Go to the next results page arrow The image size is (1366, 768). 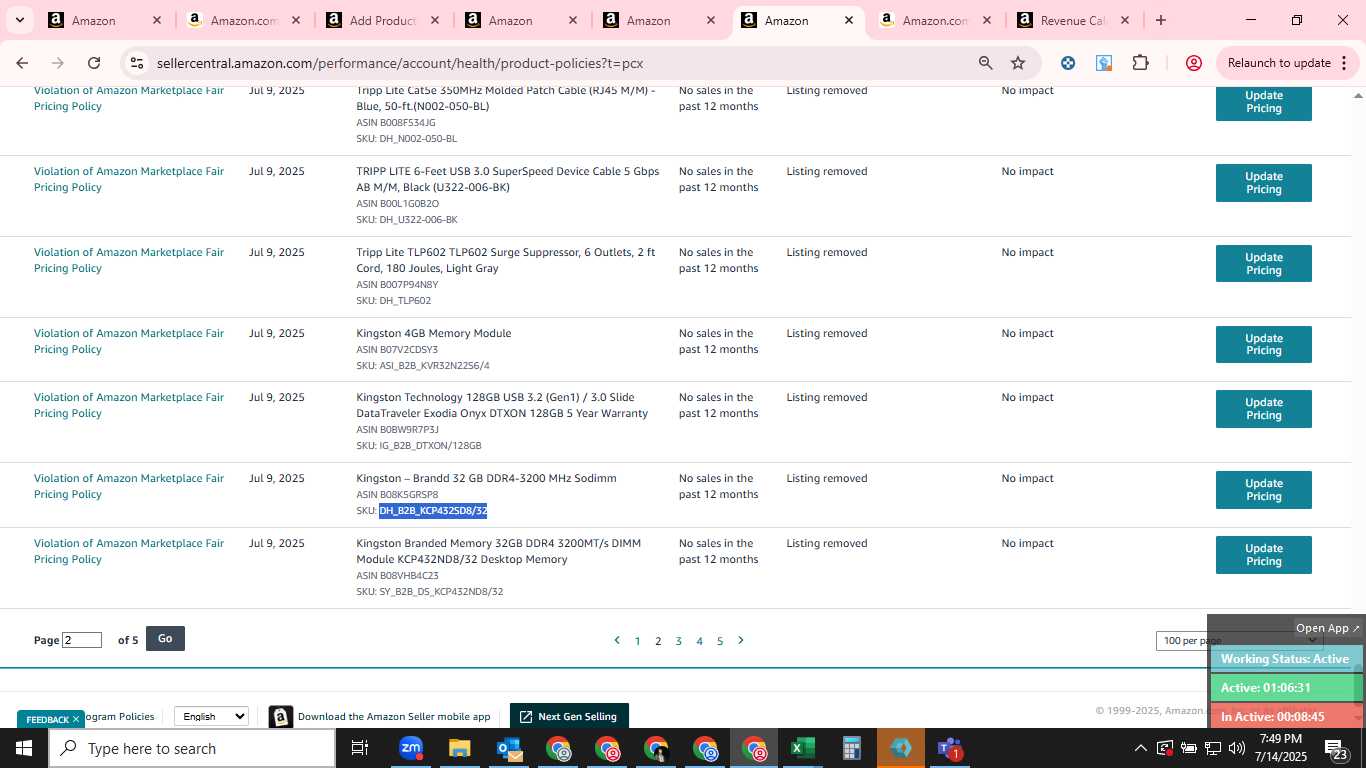741,640
